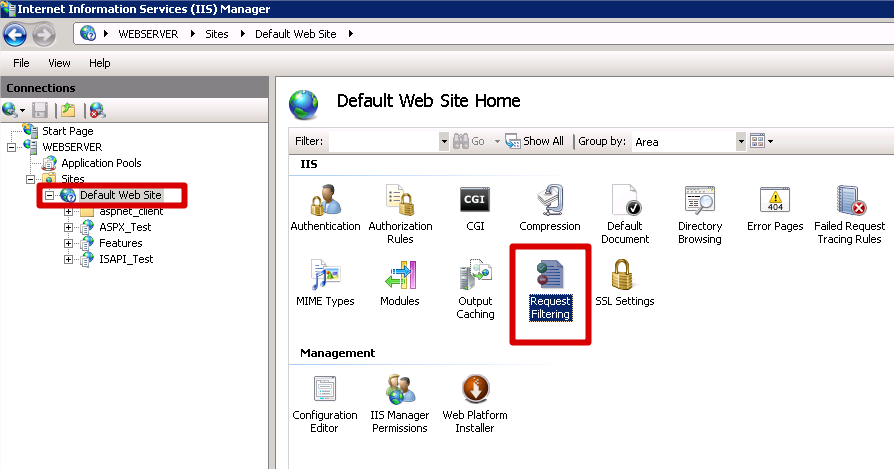The width and height of the screenshot is (894, 469).
Task: Click the globe icon in address bar
Action: (x=88, y=34)
